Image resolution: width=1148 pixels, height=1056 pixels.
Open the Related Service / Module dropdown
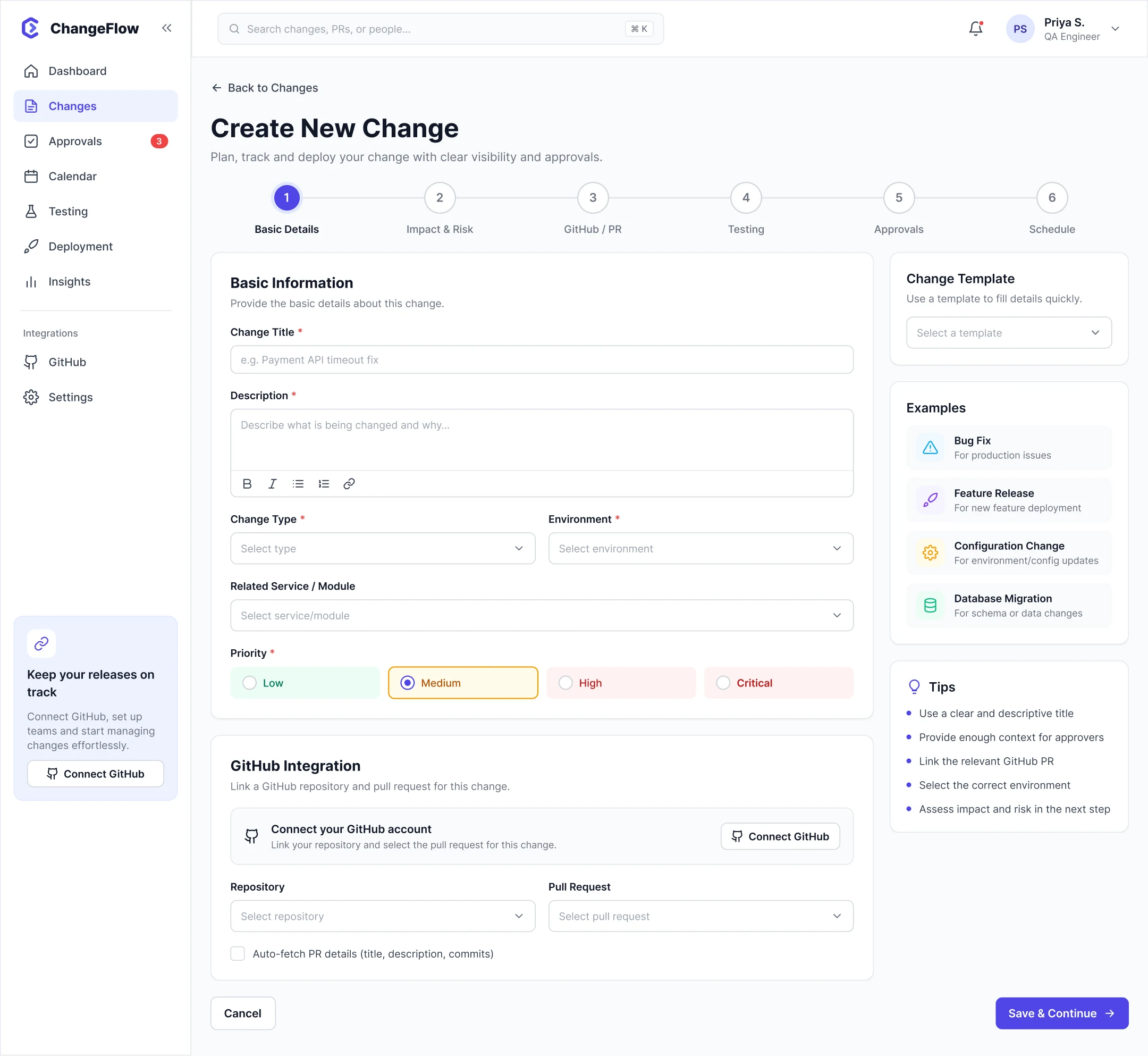[542, 615]
